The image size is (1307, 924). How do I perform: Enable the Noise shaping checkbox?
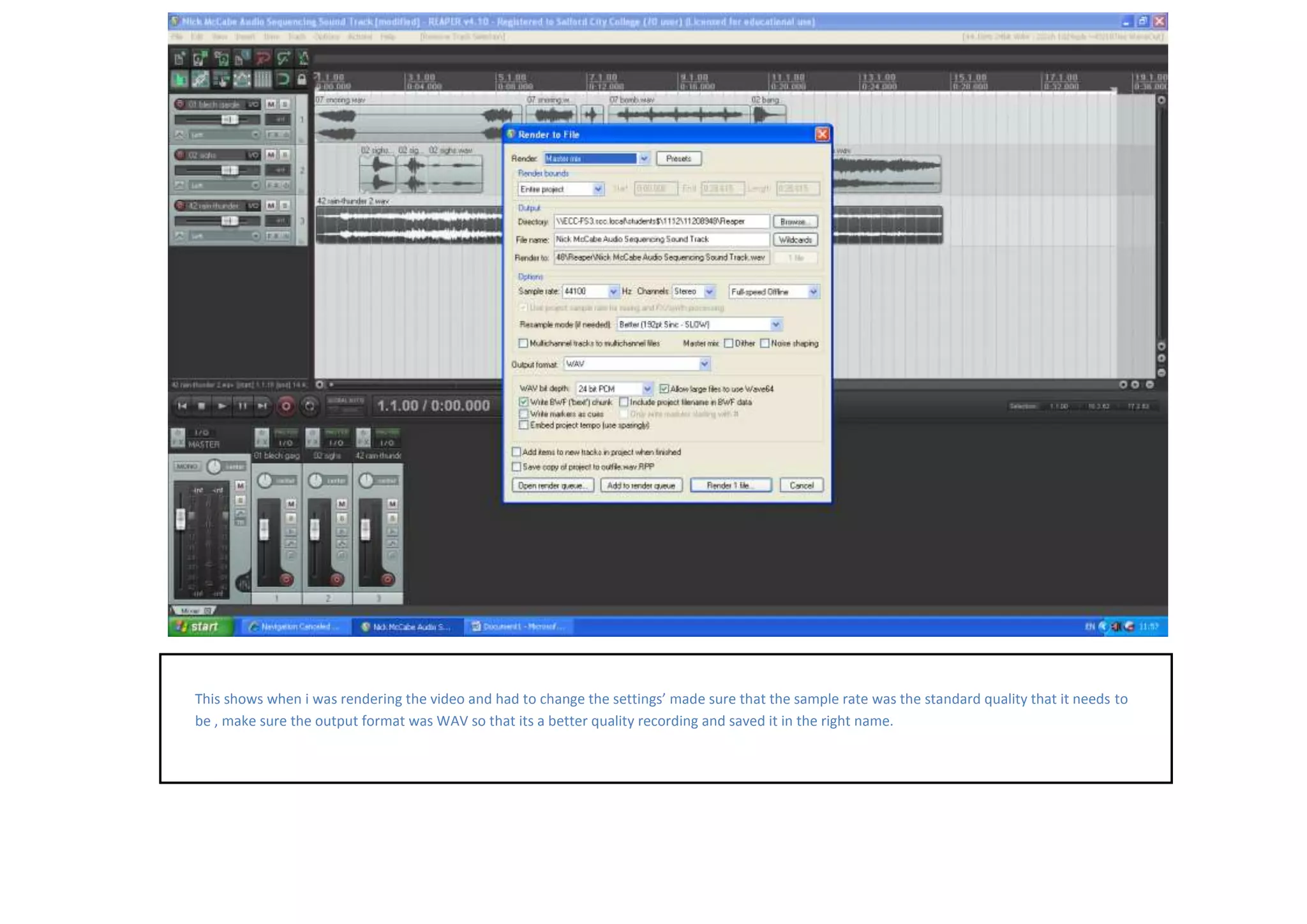point(765,343)
